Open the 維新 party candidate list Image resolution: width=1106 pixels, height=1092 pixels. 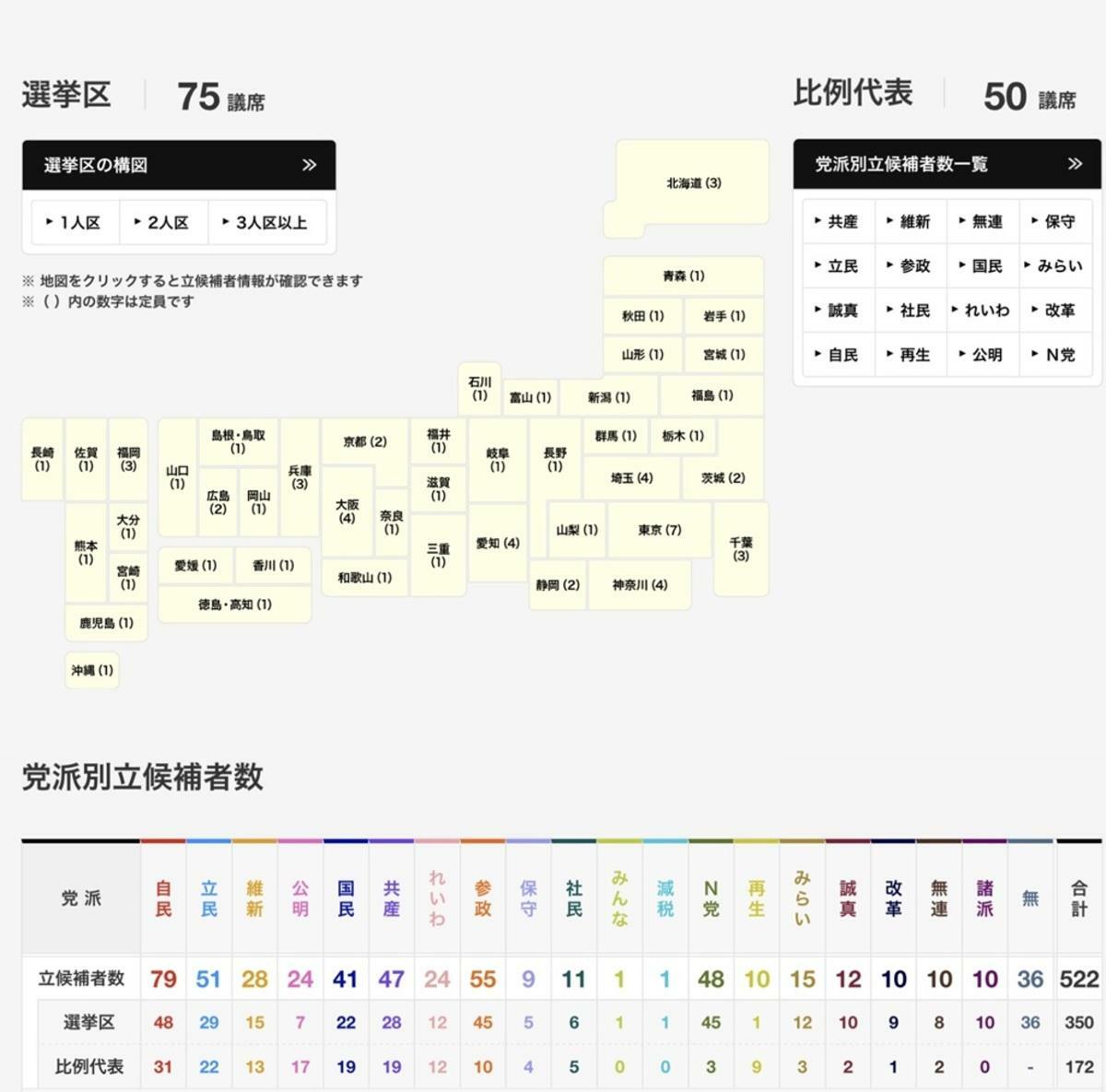[x=910, y=221]
